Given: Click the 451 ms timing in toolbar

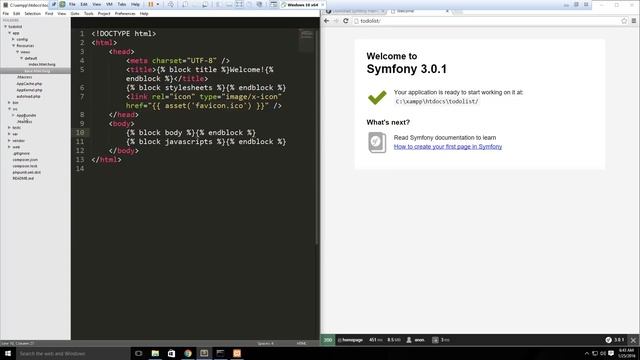Looking at the screenshot, I should point(376,340).
